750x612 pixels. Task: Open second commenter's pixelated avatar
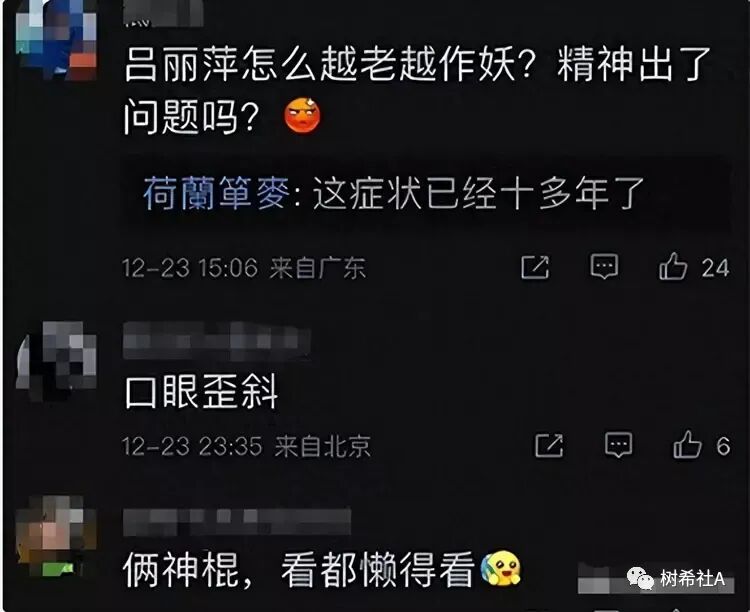[x=56, y=362]
